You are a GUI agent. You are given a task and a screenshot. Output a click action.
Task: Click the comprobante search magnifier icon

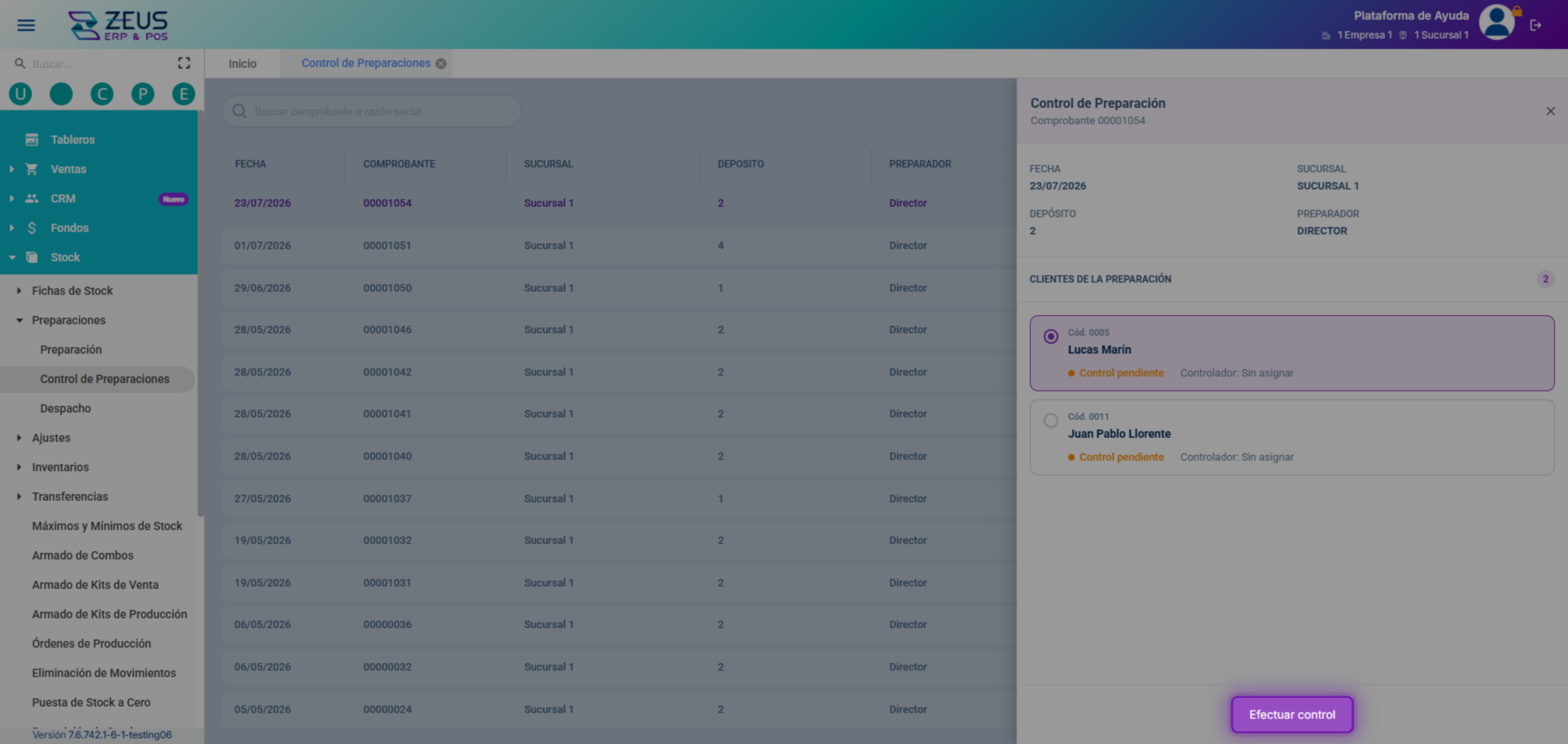coord(239,111)
